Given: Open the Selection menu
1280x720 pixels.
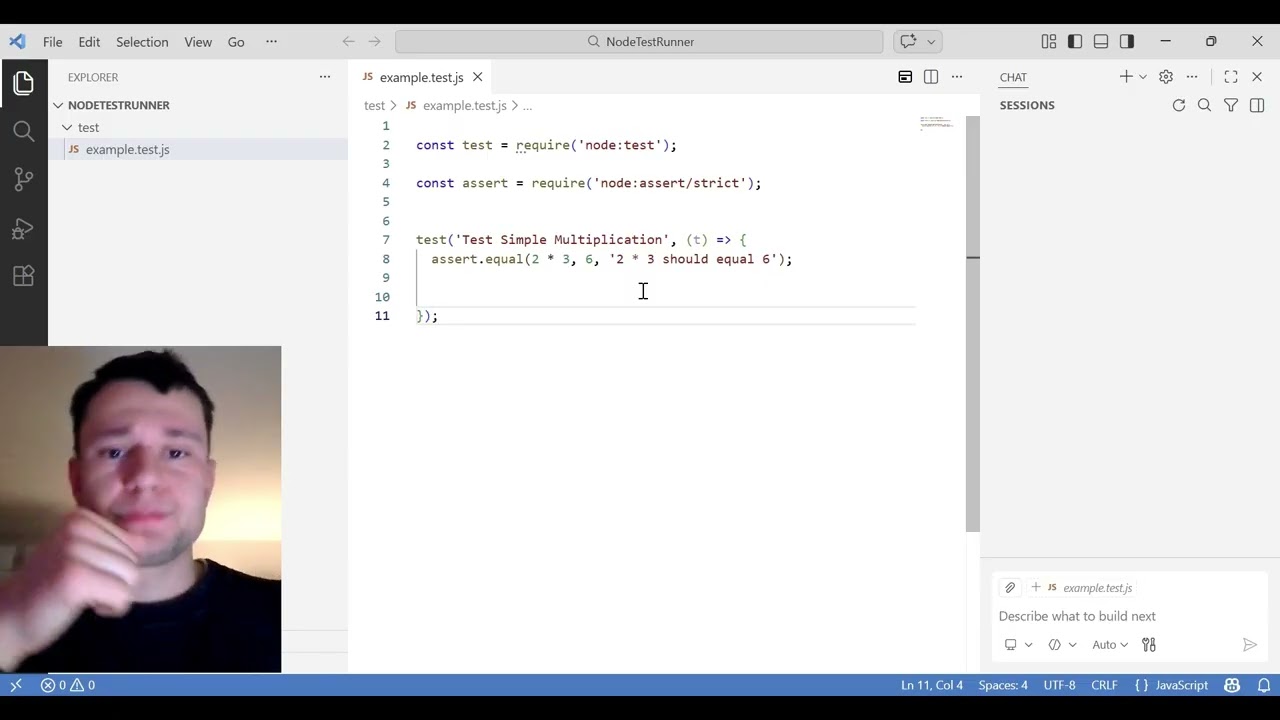Looking at the screenshot, I should (142, 41).
